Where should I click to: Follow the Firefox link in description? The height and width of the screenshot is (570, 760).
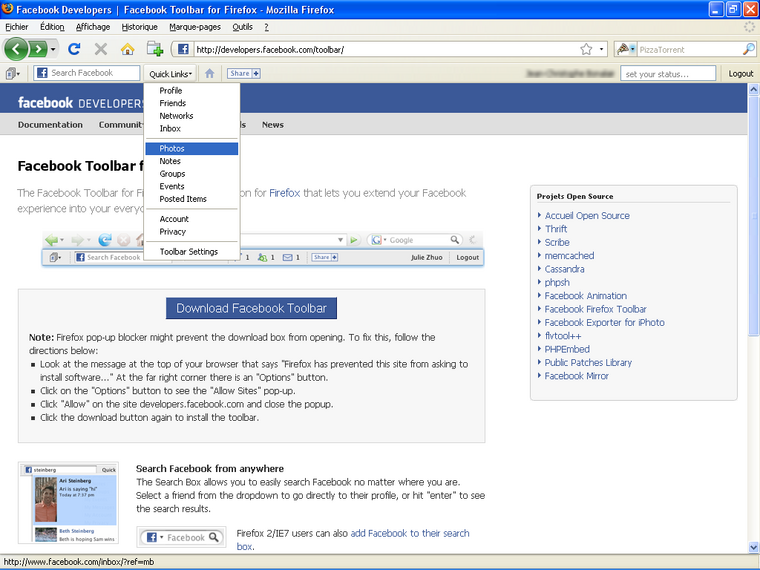285,193
